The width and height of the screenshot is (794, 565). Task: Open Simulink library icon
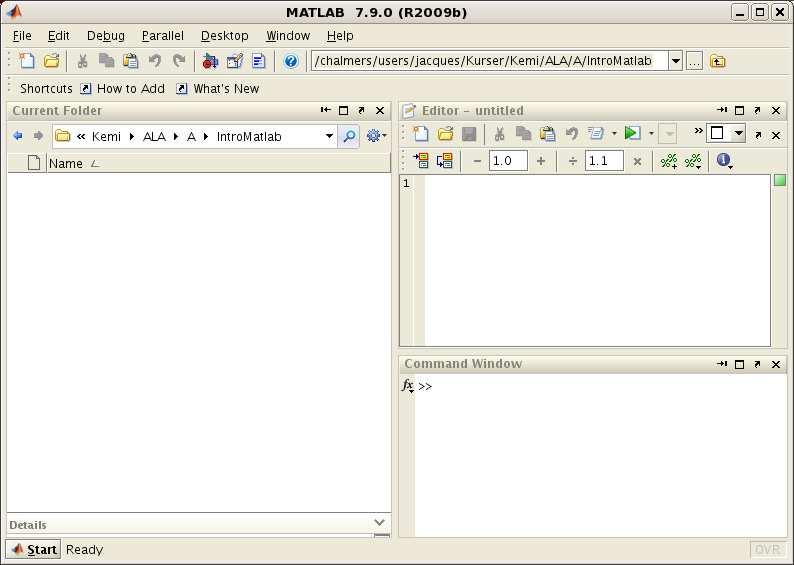coord(210,61)
